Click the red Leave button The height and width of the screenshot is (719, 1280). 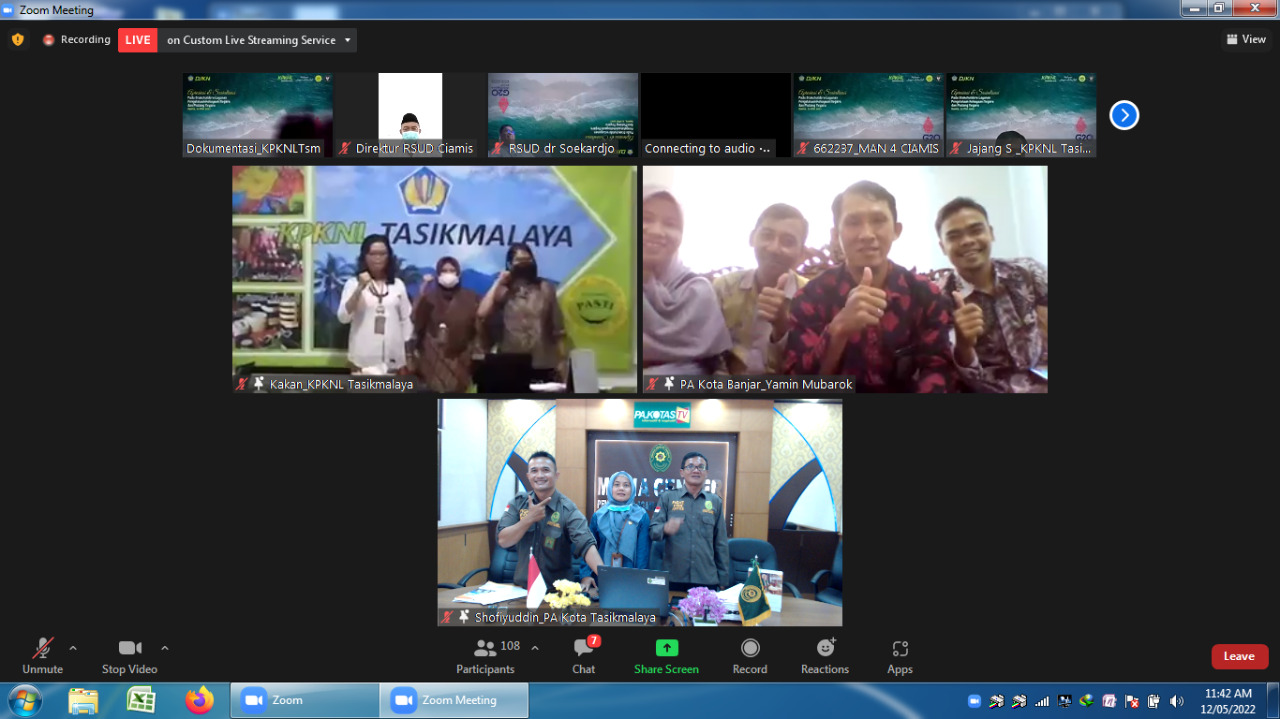click(x=1240, y=656)
